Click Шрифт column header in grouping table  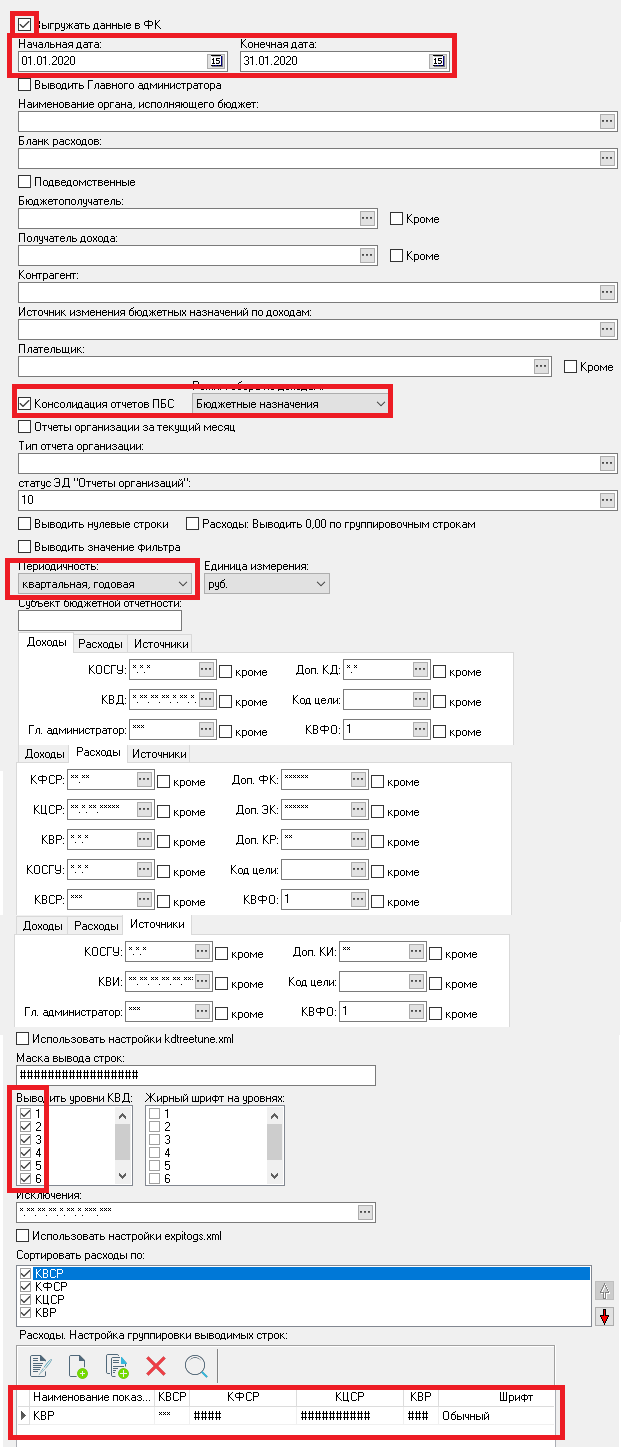[516, 1396]
